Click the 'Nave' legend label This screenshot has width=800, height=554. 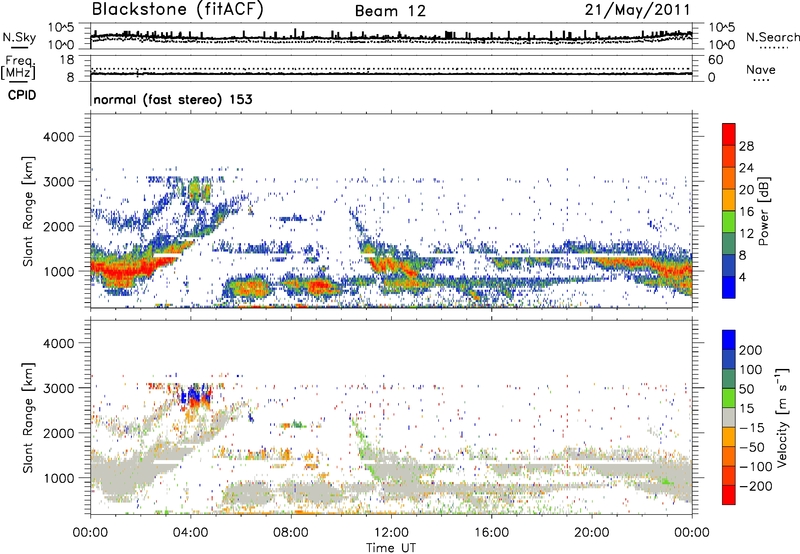click(x=761, y=69)
